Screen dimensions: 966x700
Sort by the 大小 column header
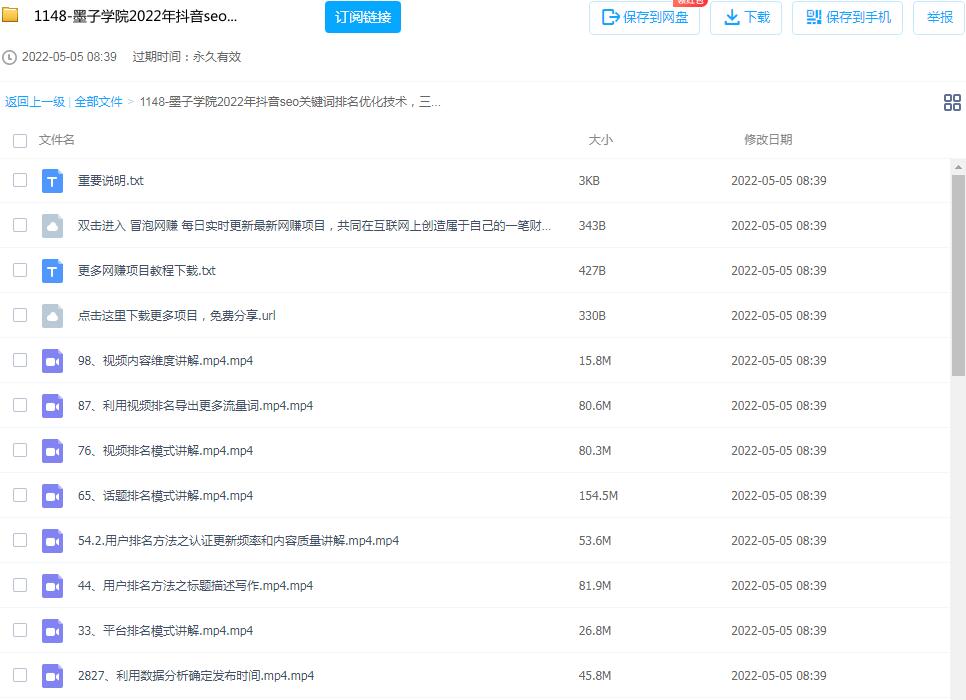(x=601, y=140)
